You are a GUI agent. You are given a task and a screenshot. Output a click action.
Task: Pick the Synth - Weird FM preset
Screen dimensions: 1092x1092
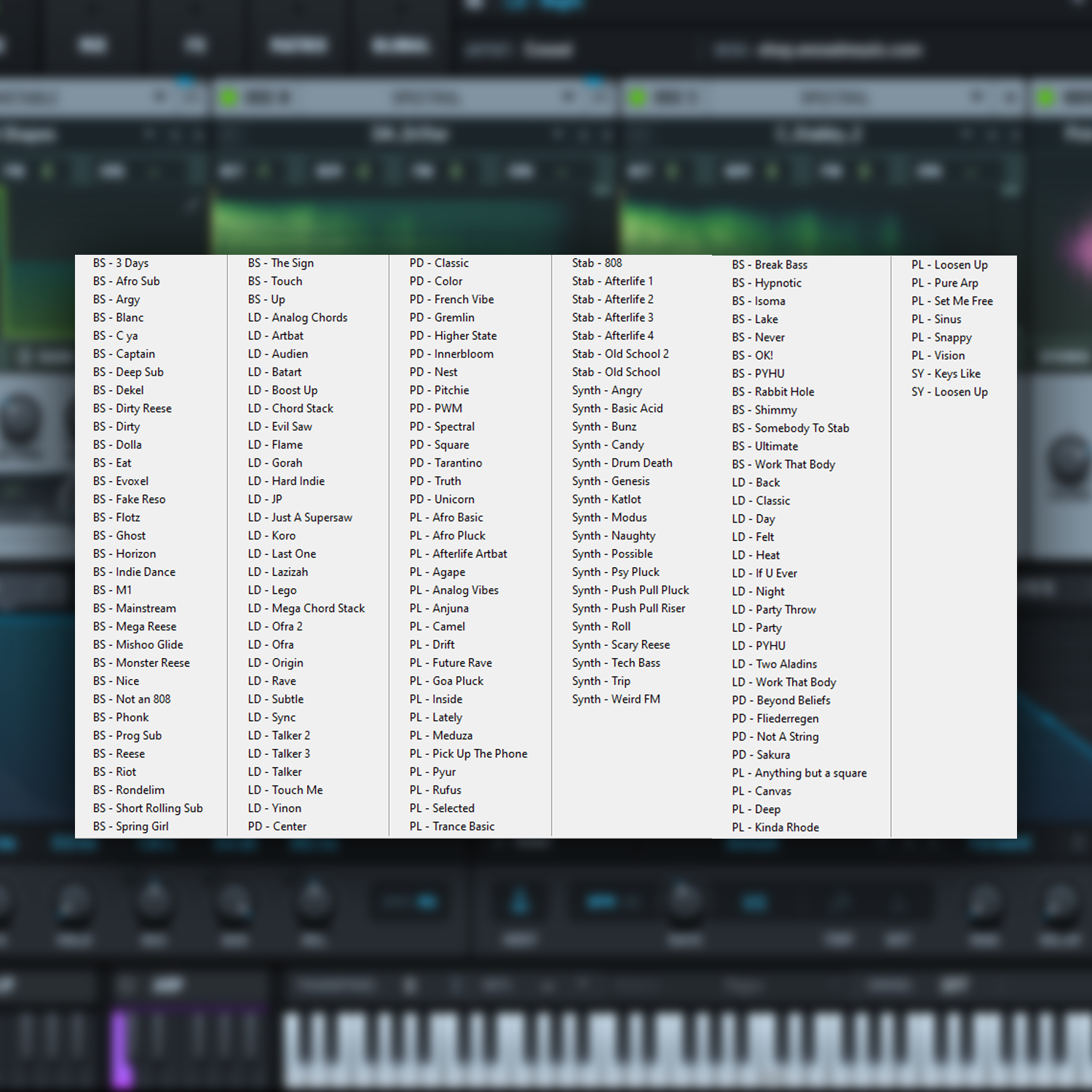tap(616, 699)
